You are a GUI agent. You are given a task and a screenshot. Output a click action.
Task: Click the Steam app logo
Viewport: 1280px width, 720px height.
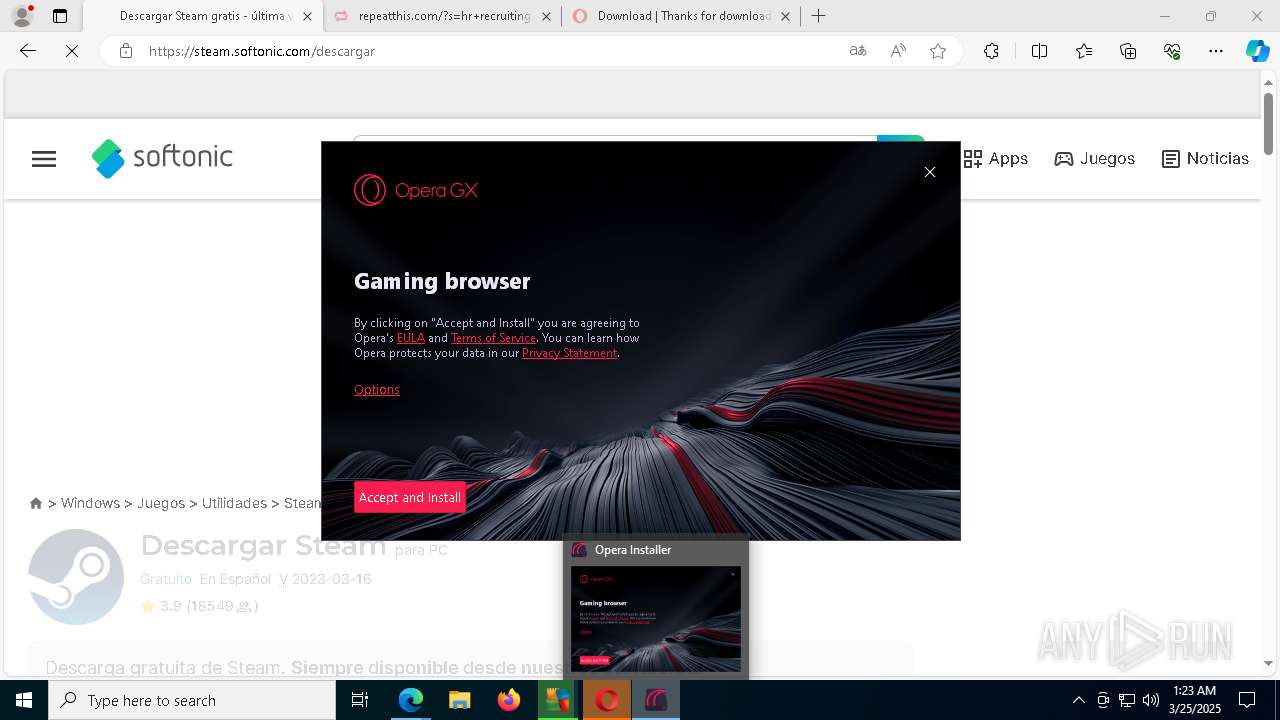(76, 577)
